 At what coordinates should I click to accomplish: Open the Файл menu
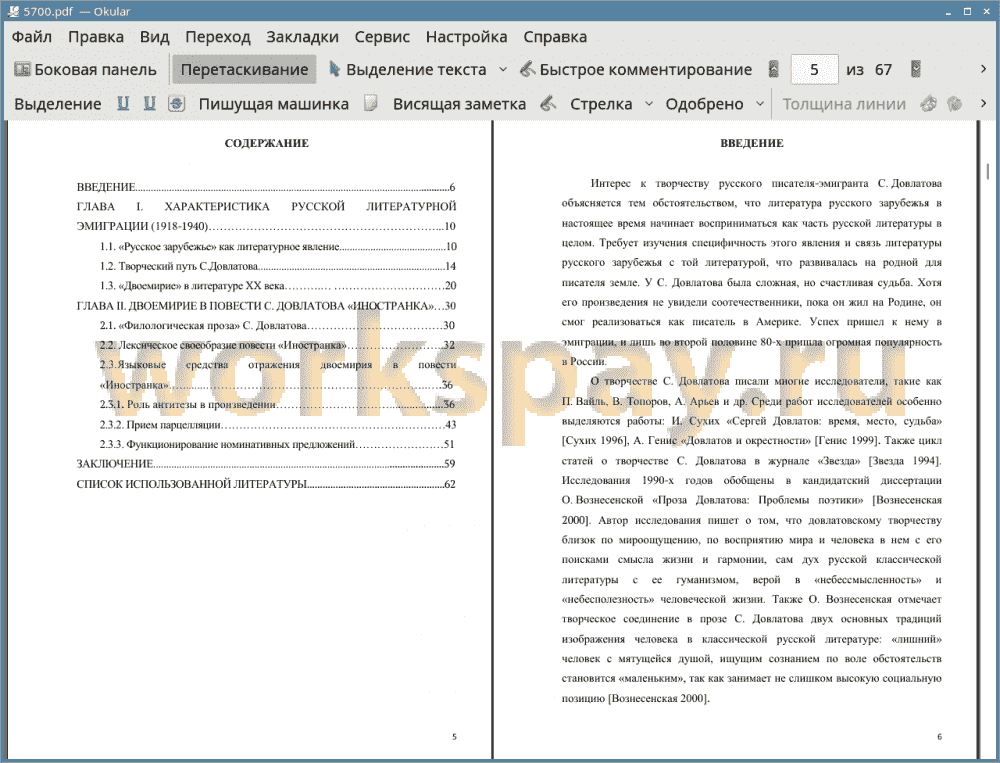point(32,37)
